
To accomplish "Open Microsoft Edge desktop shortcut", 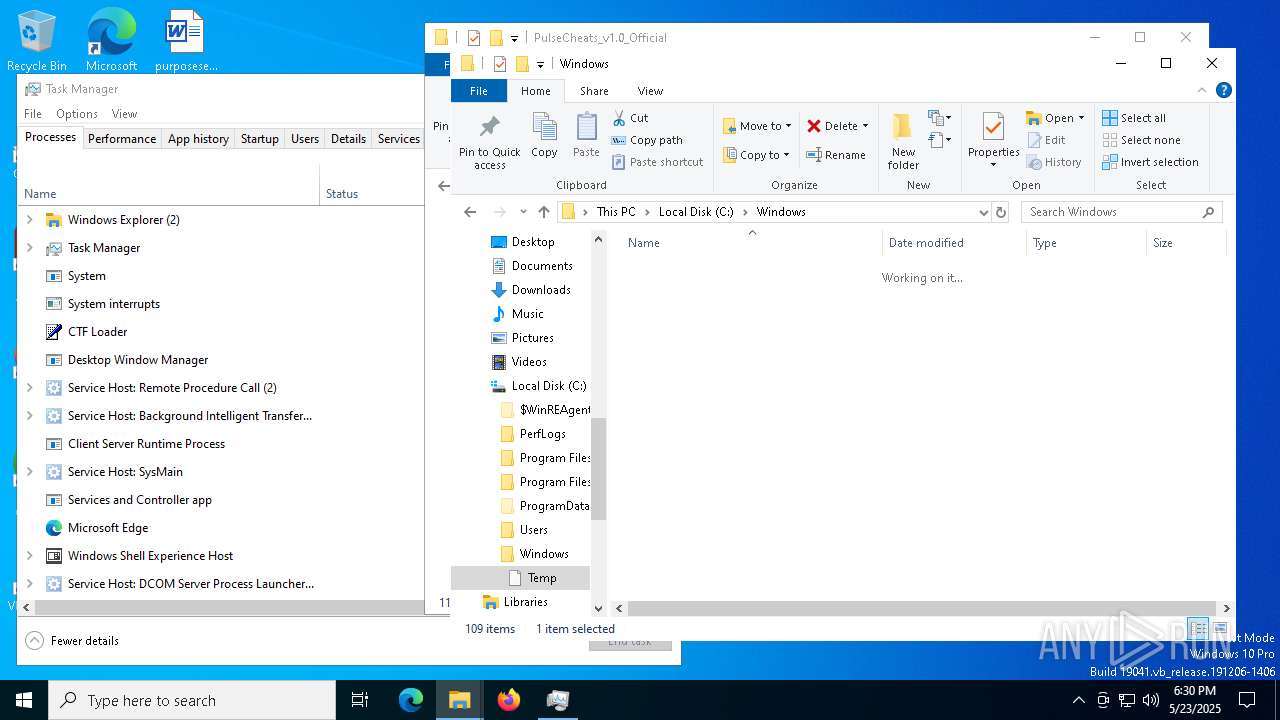I will click(111, 40).
